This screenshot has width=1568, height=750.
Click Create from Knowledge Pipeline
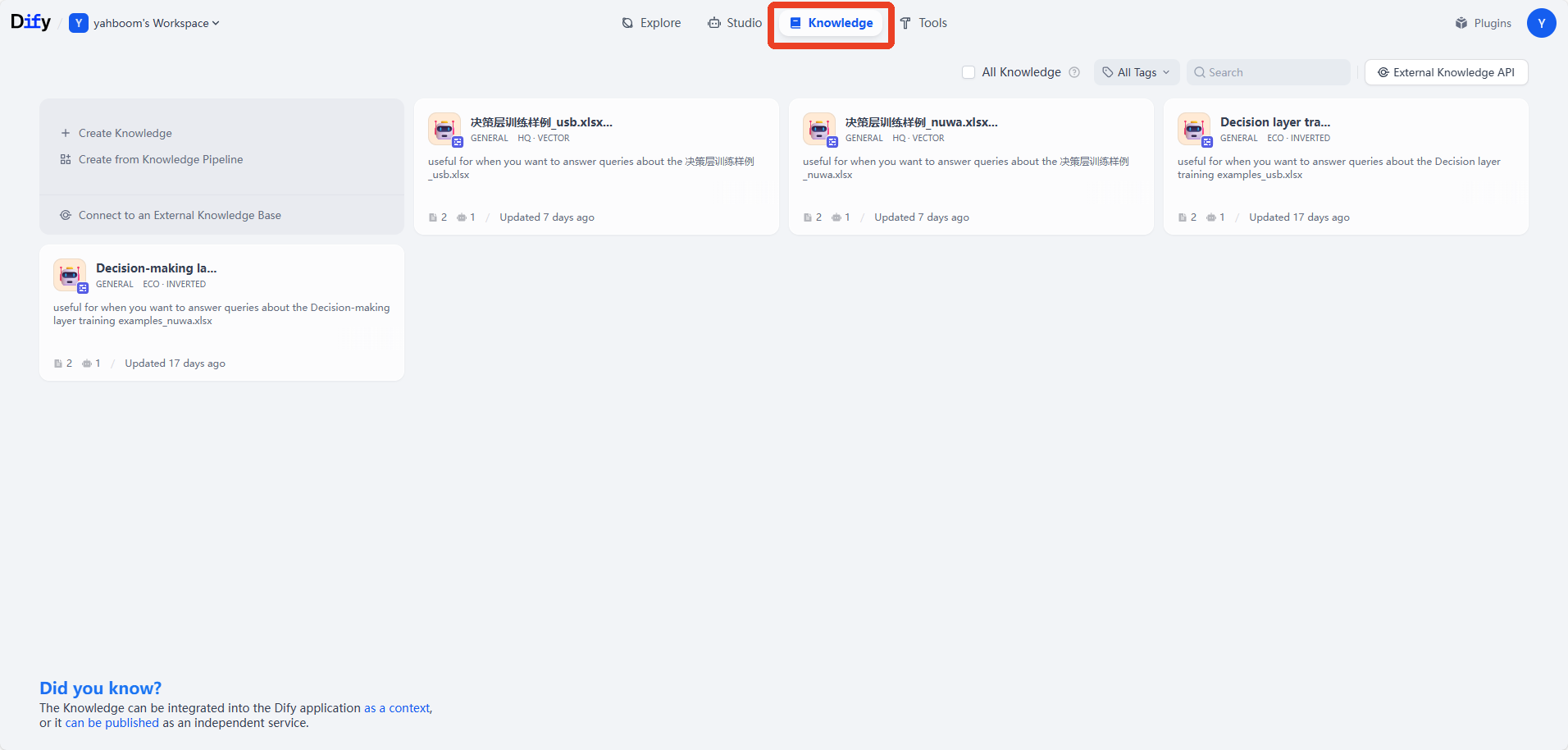[152, 159]
